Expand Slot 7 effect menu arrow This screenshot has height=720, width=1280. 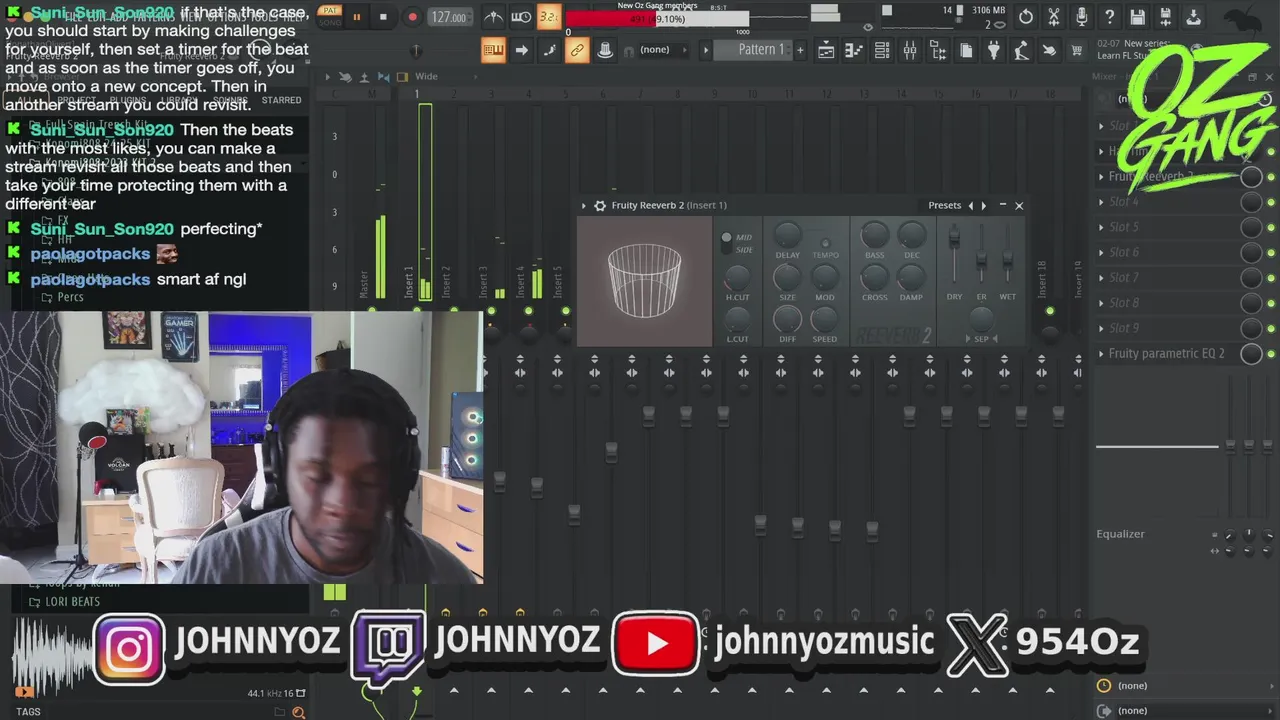[1101, 278]
